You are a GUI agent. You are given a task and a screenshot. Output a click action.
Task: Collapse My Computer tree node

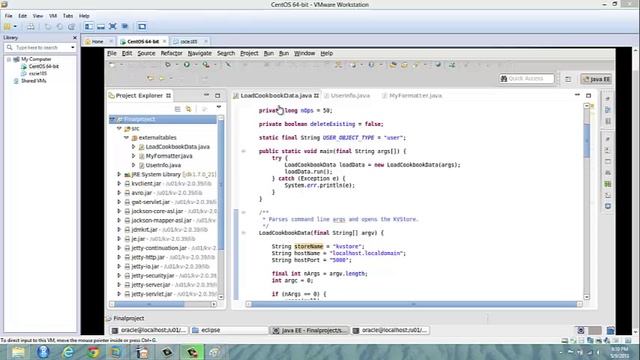point(9,60)
